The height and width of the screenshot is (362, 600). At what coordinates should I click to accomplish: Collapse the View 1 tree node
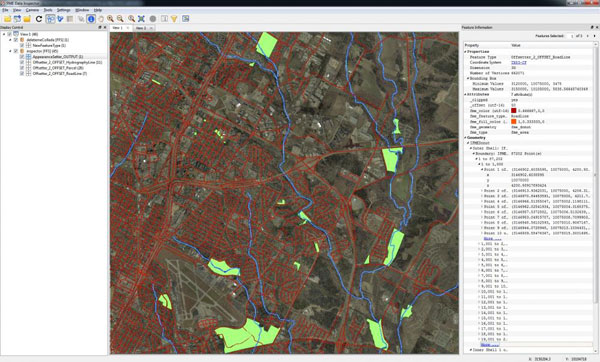point(4,34)
